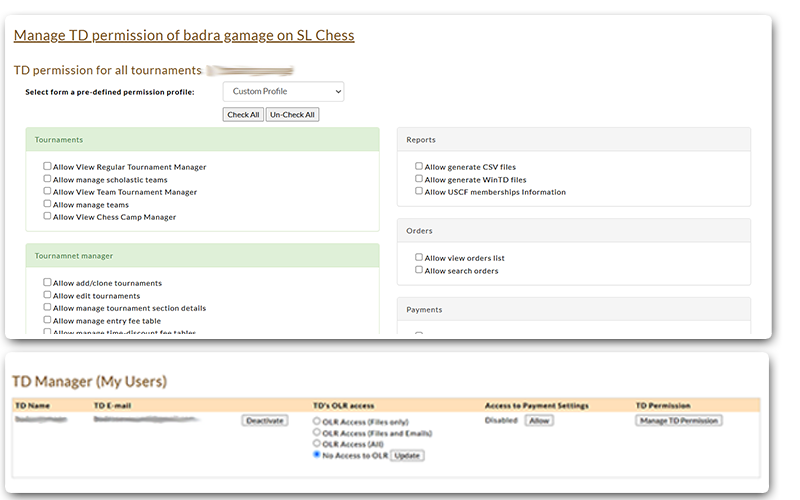Enable Allow View Regular Tournament Manager
This screenshot has width=800, height=500.
(47, 167)
